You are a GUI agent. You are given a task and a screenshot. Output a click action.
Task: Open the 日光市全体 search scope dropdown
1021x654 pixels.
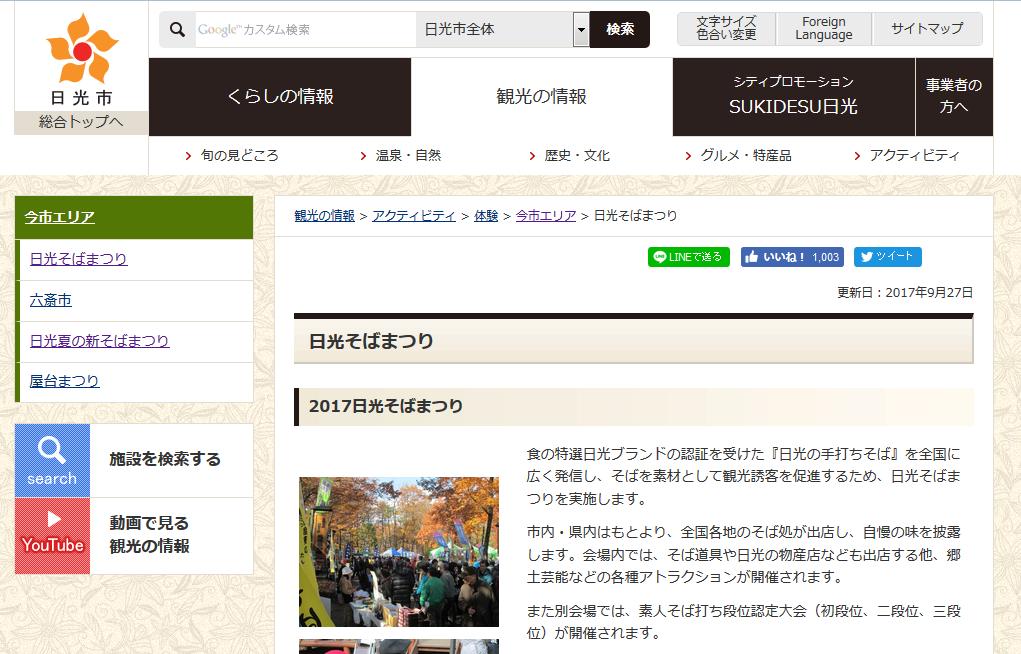503,29
